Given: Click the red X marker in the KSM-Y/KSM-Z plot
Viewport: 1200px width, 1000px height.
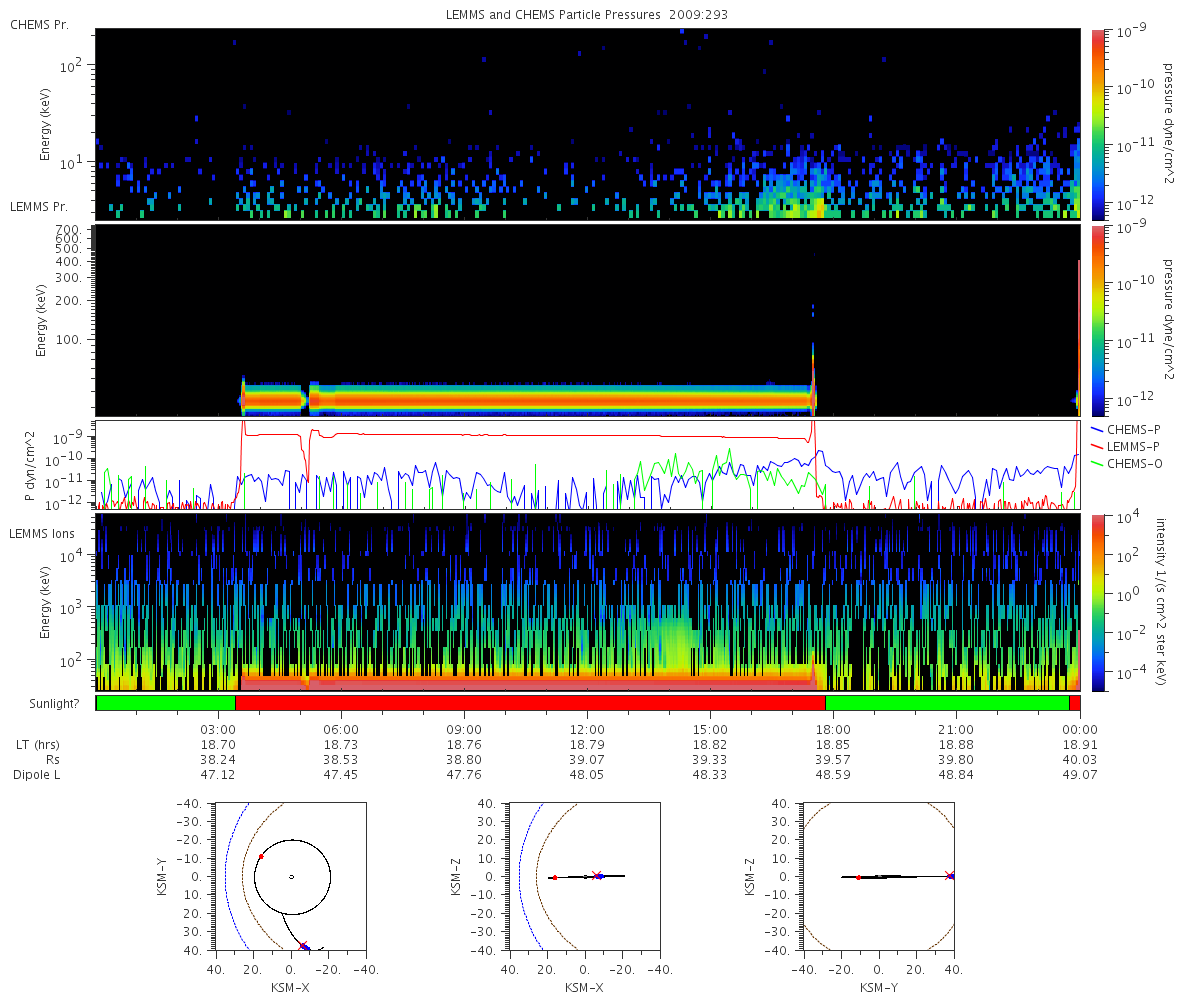Looking at the screenshot, I should 949,875.
